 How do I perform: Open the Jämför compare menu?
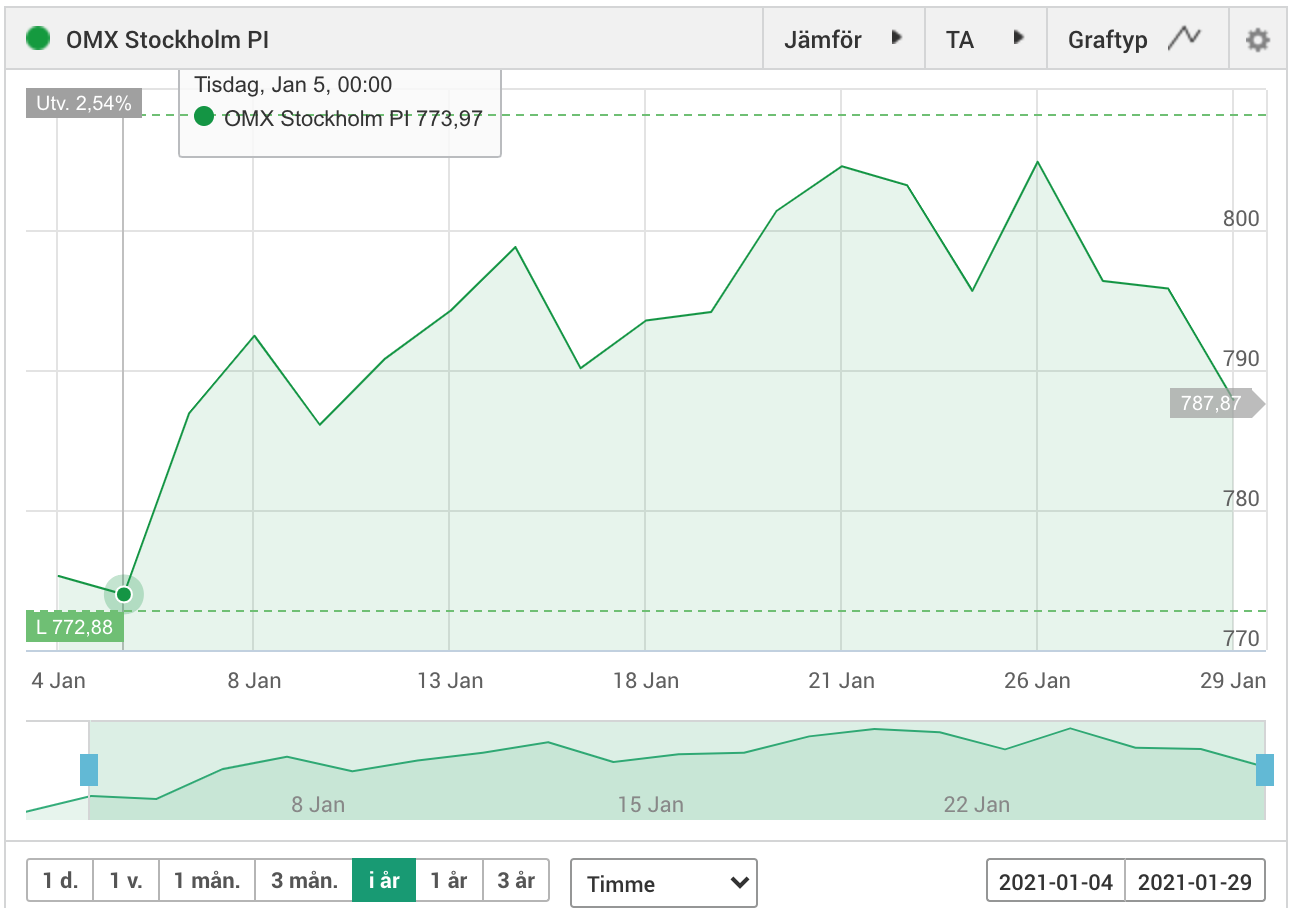click(x=843, y=40)
